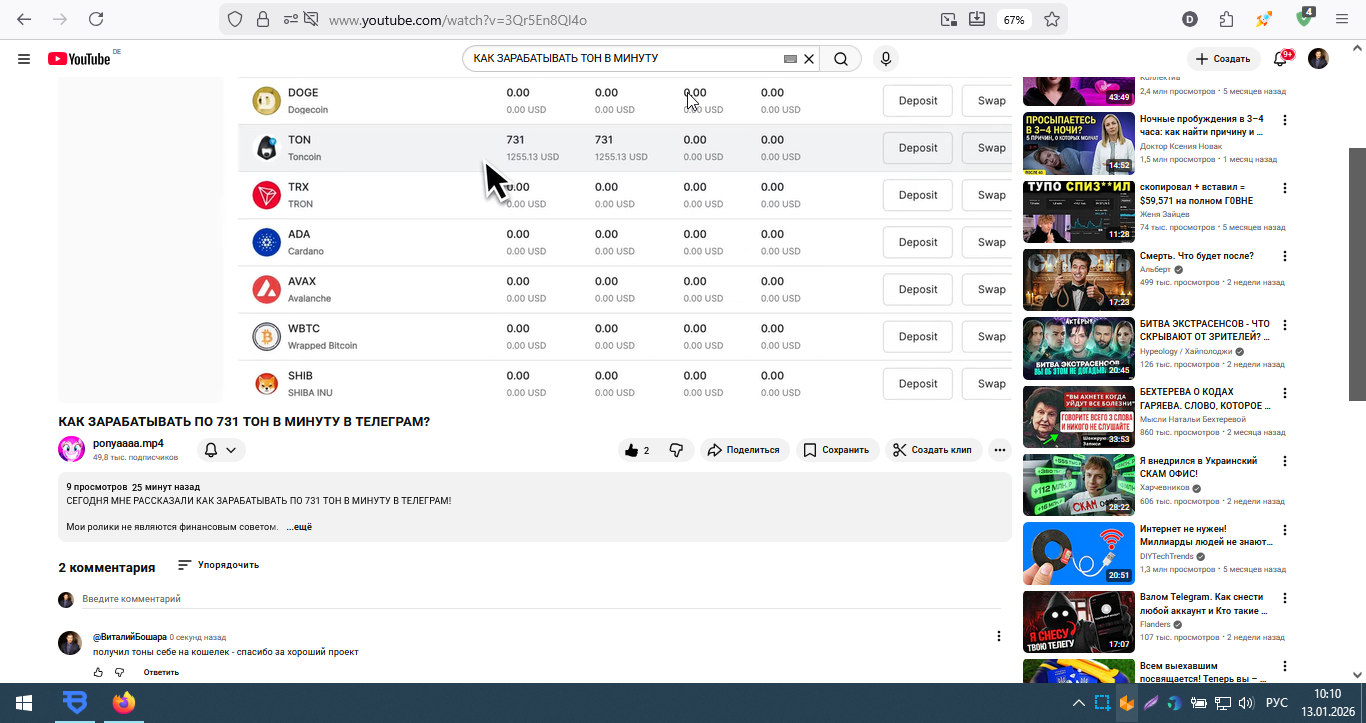
Task: Expand the description with ...ещё
Action: pyautogui.click(x=299, y=526)
